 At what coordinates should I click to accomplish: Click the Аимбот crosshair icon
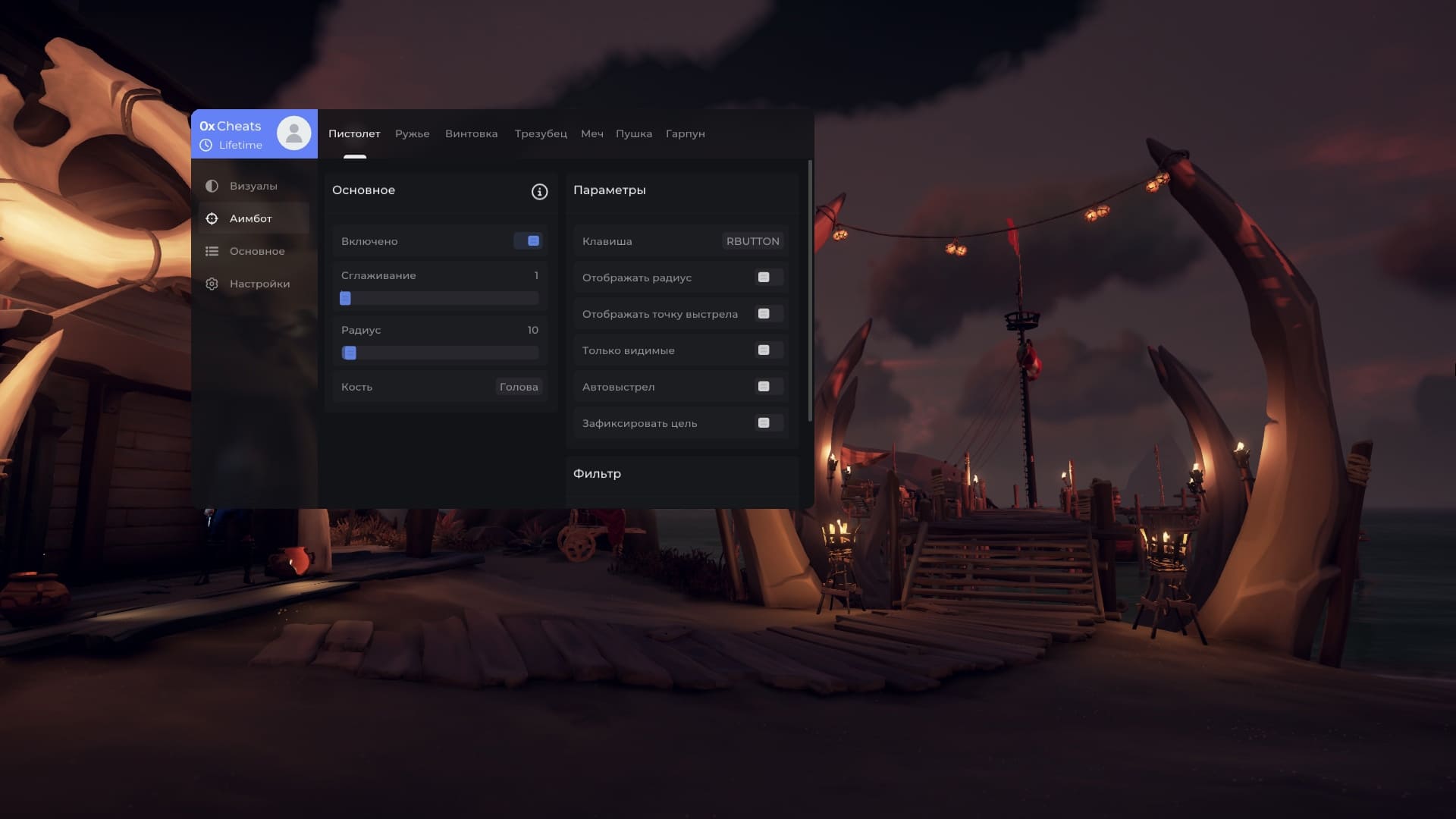(x=212, y=218)
